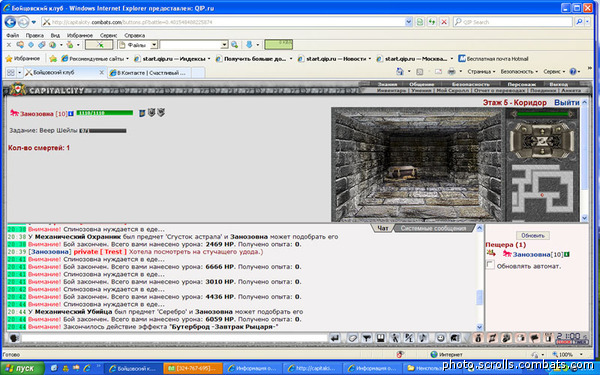Image resolution: width=600 pixels, height=375 pixels.
Task: Click the blue download arrow toolbar icon
Action: pos(249,45)
